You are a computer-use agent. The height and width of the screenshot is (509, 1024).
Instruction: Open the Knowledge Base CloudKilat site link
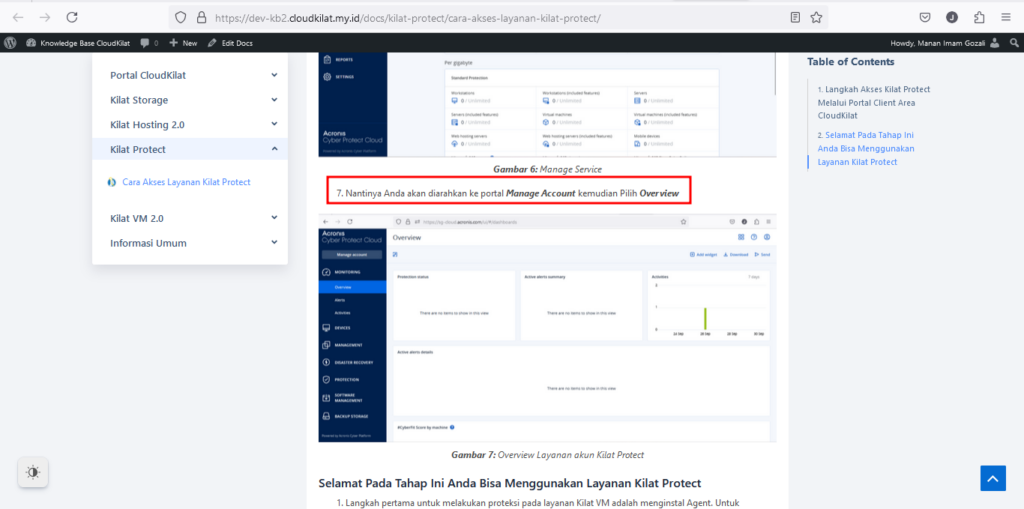pyautogui.click(x=78, y=43)
